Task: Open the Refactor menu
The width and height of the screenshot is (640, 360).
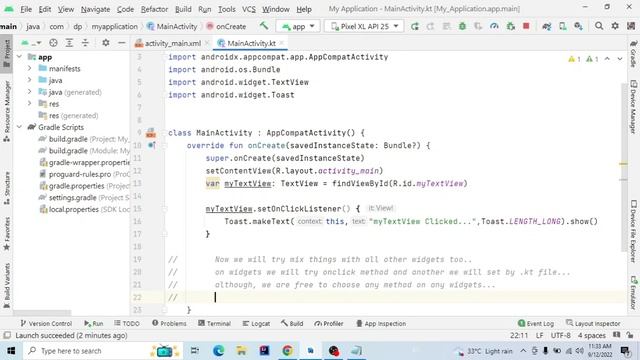Action: [x=154, y=9]
